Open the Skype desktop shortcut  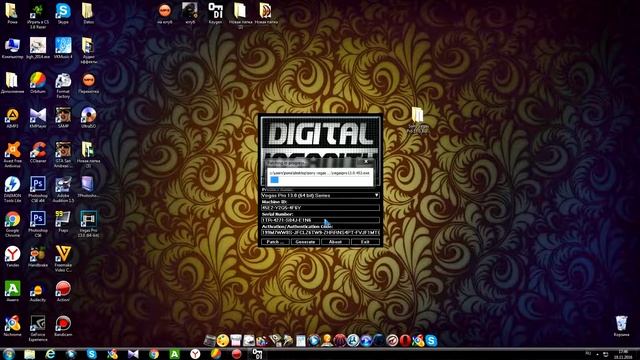pyautogui.click(x=63, y=13)
